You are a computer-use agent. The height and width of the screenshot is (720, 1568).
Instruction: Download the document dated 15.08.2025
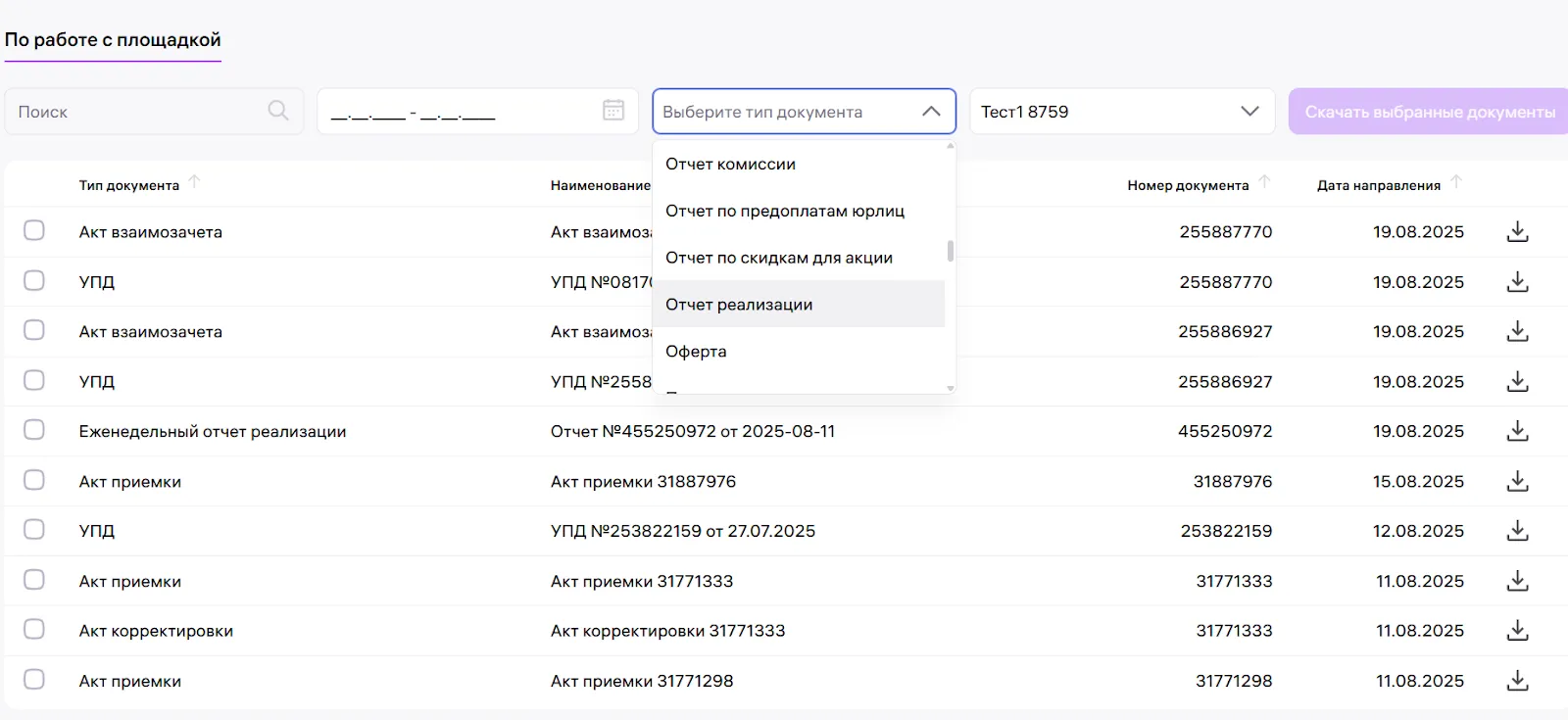[1517, 481]
